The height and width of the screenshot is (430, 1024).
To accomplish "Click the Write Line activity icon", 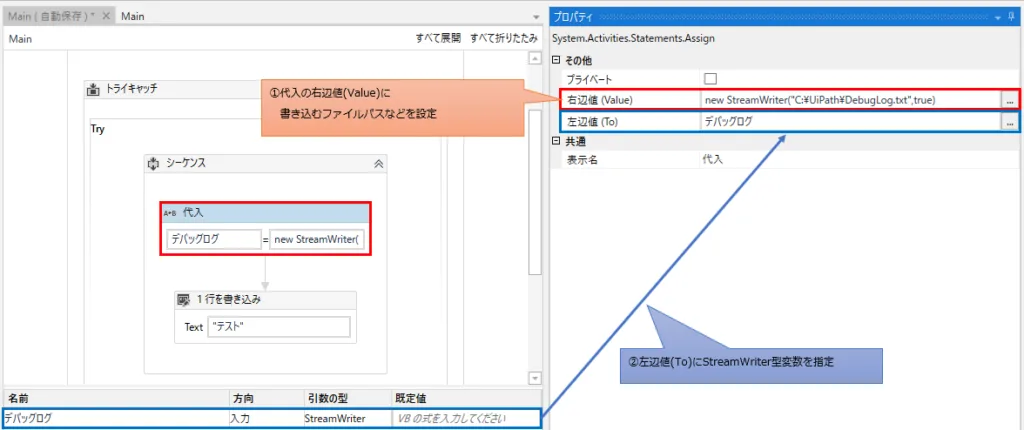I will click(184, 300).
